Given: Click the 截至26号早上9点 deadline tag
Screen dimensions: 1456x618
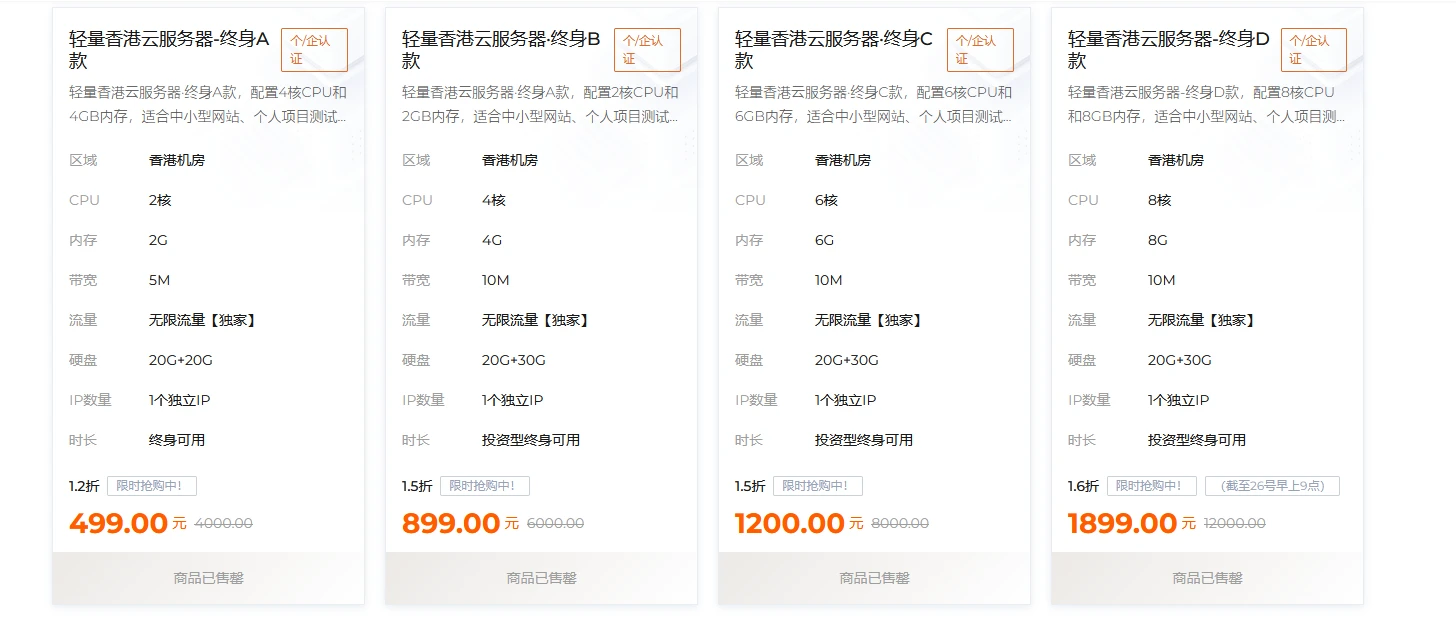Looking at the screenshot, I should 1272,486.
